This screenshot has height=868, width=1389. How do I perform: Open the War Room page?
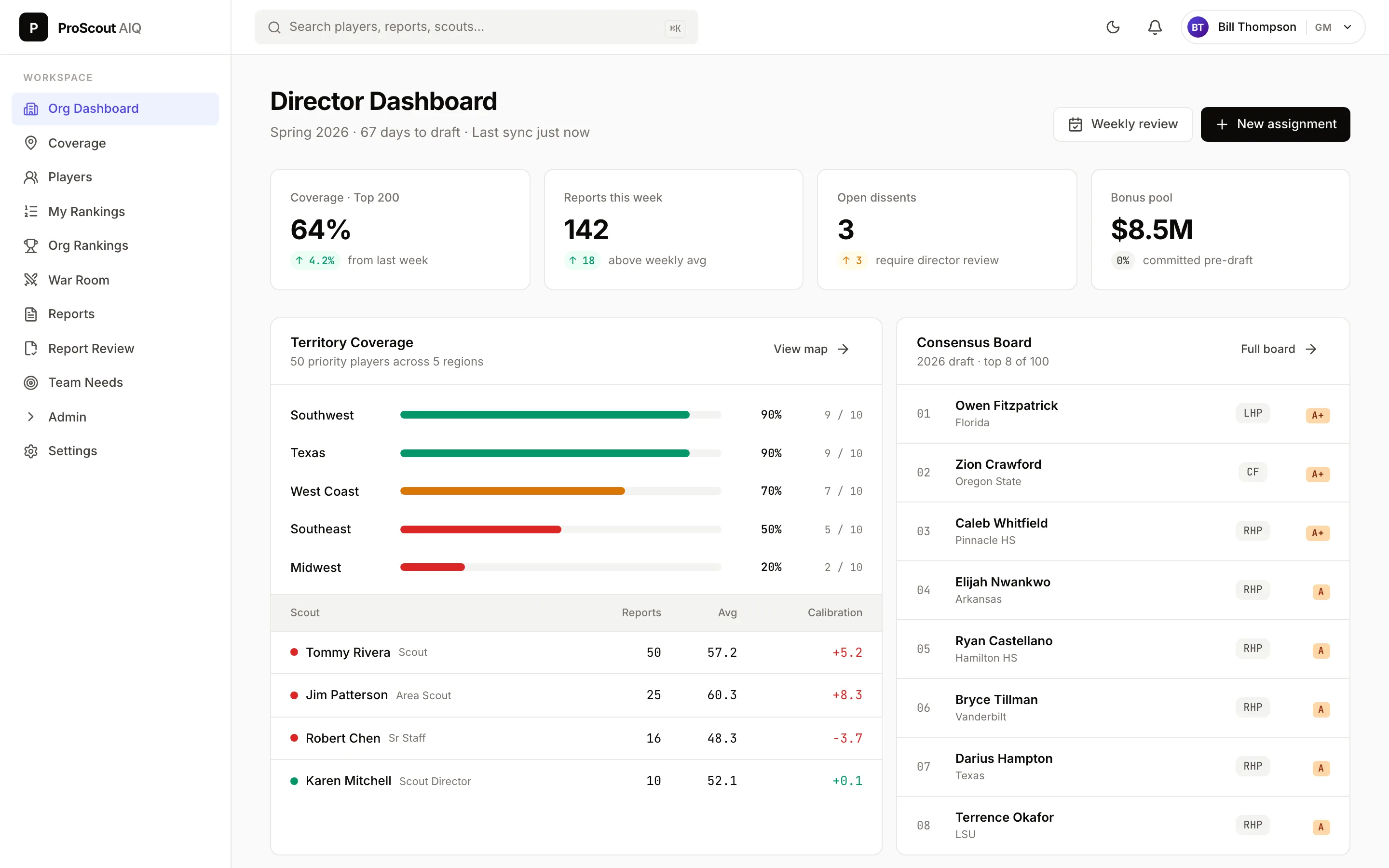[115, 280]
